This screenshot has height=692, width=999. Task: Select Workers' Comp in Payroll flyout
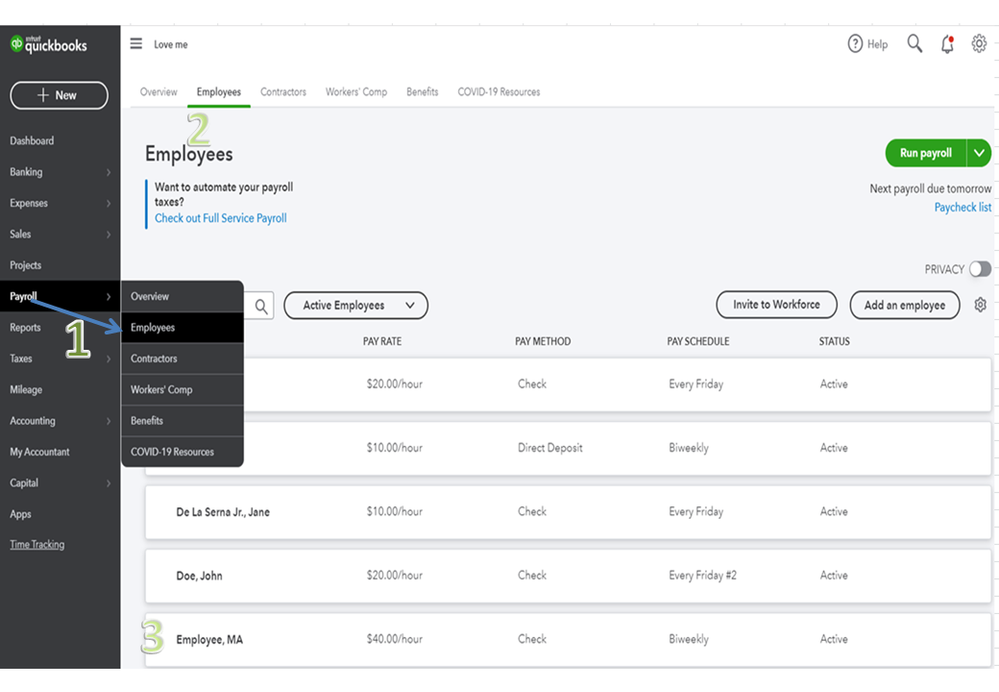(x=161, y=390)
